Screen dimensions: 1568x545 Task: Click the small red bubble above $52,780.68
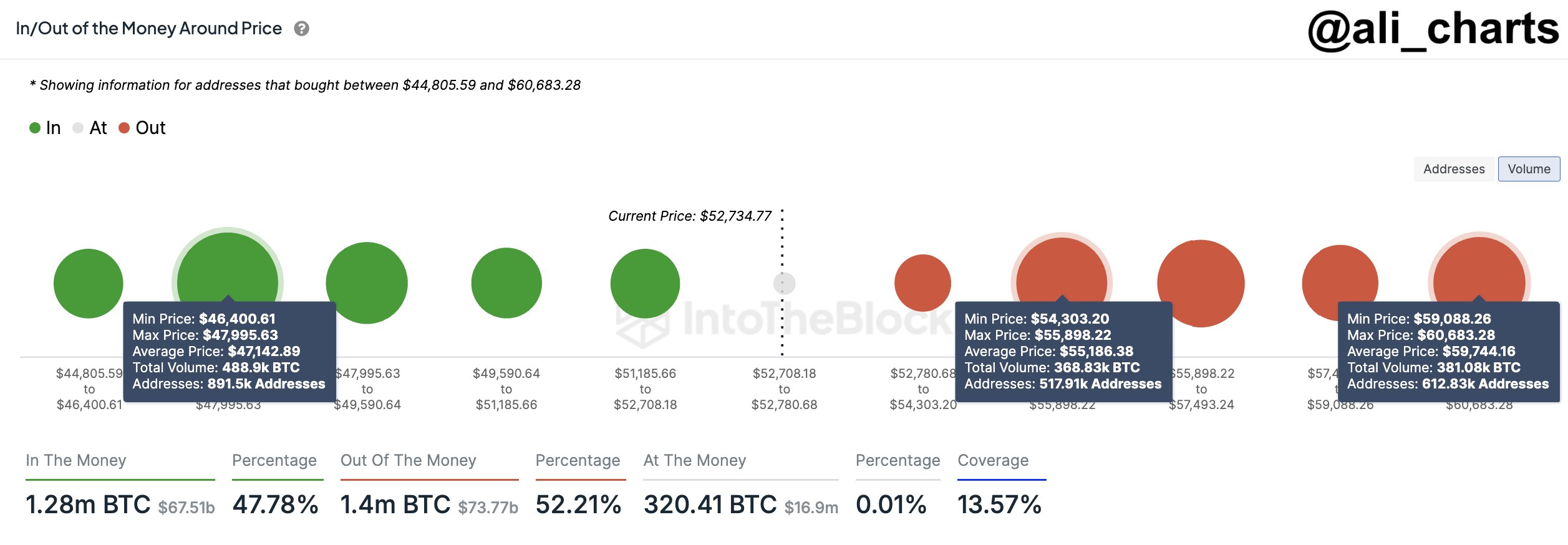point(922,282)
